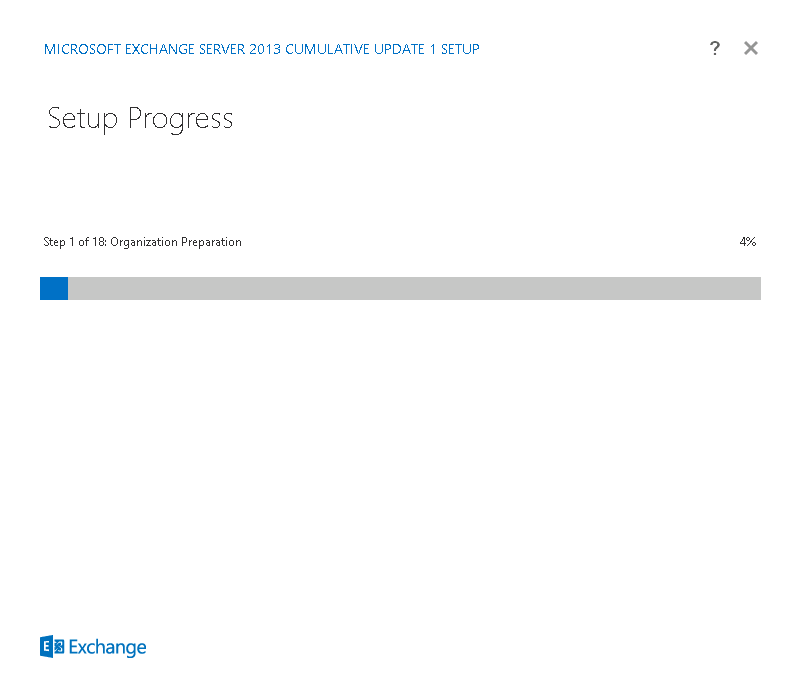
Task: Close the Exchange setup window
Action: click(750, 48)
